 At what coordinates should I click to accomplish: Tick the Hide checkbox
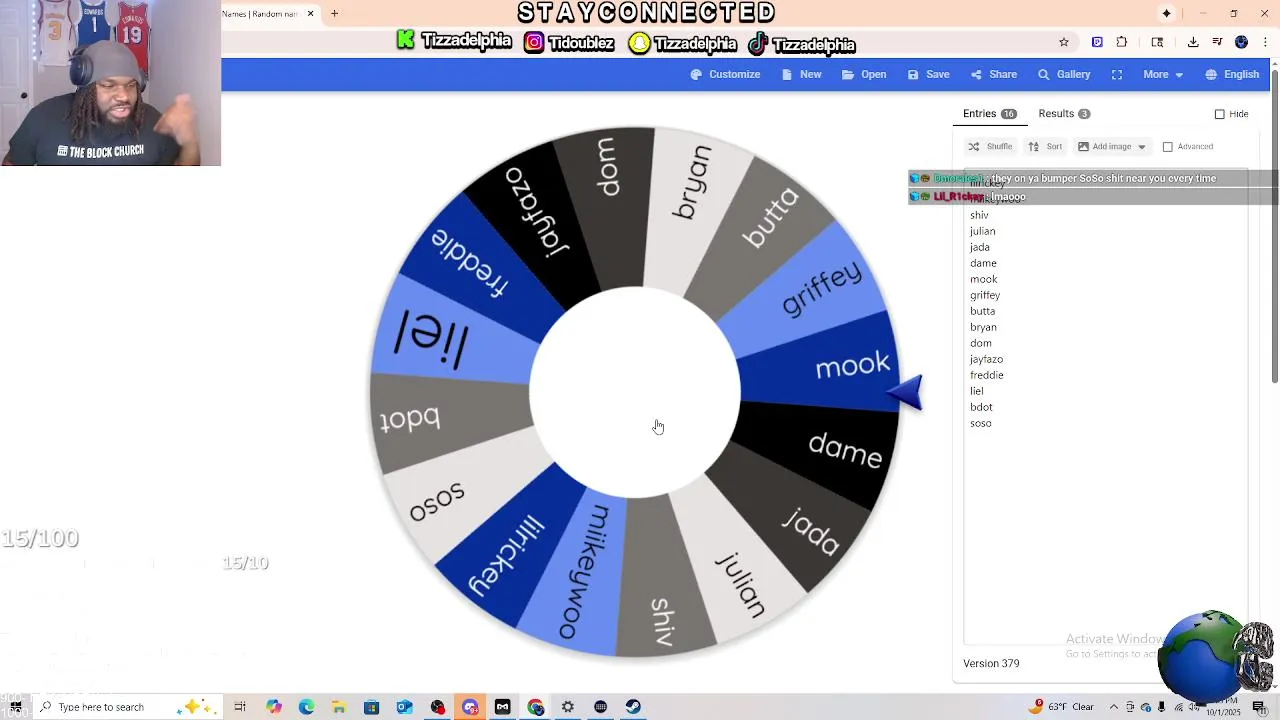pos(1219,114)
